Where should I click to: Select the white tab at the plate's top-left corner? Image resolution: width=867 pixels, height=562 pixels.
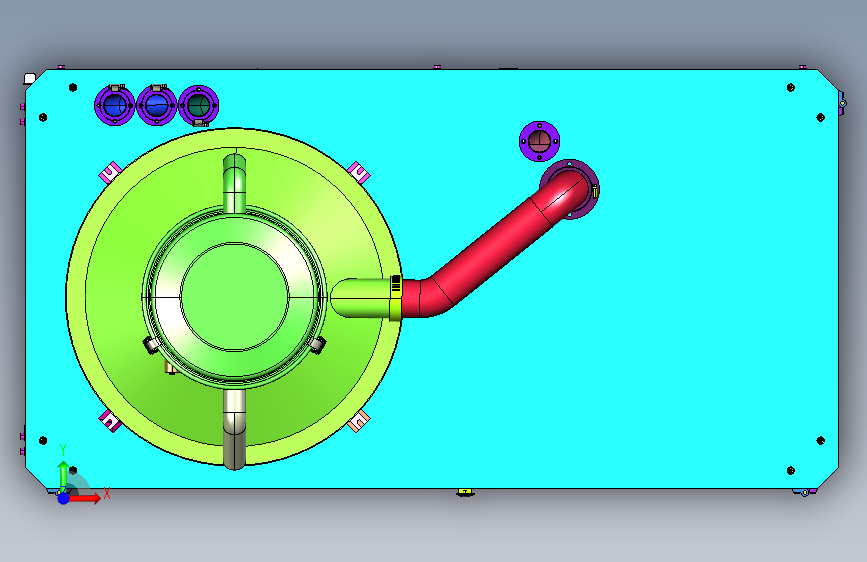(x=30, y=79)
